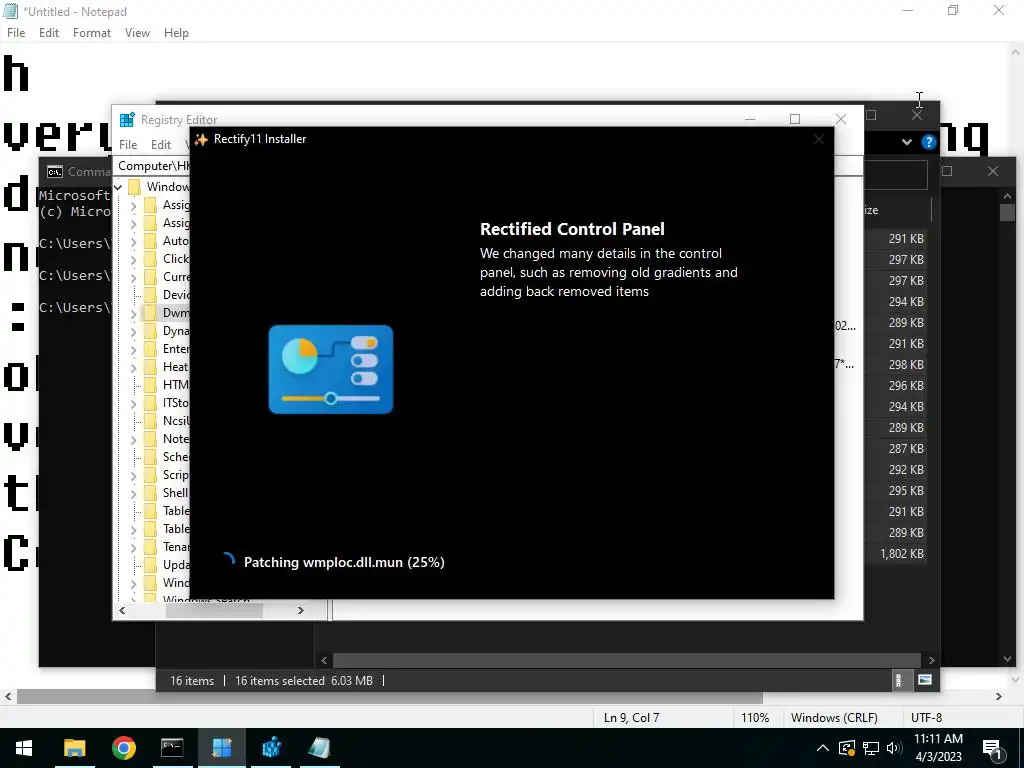Expand the Dwm registry key
The height and width of the screenshot is (768, 1024).
(x=133, y=313)
